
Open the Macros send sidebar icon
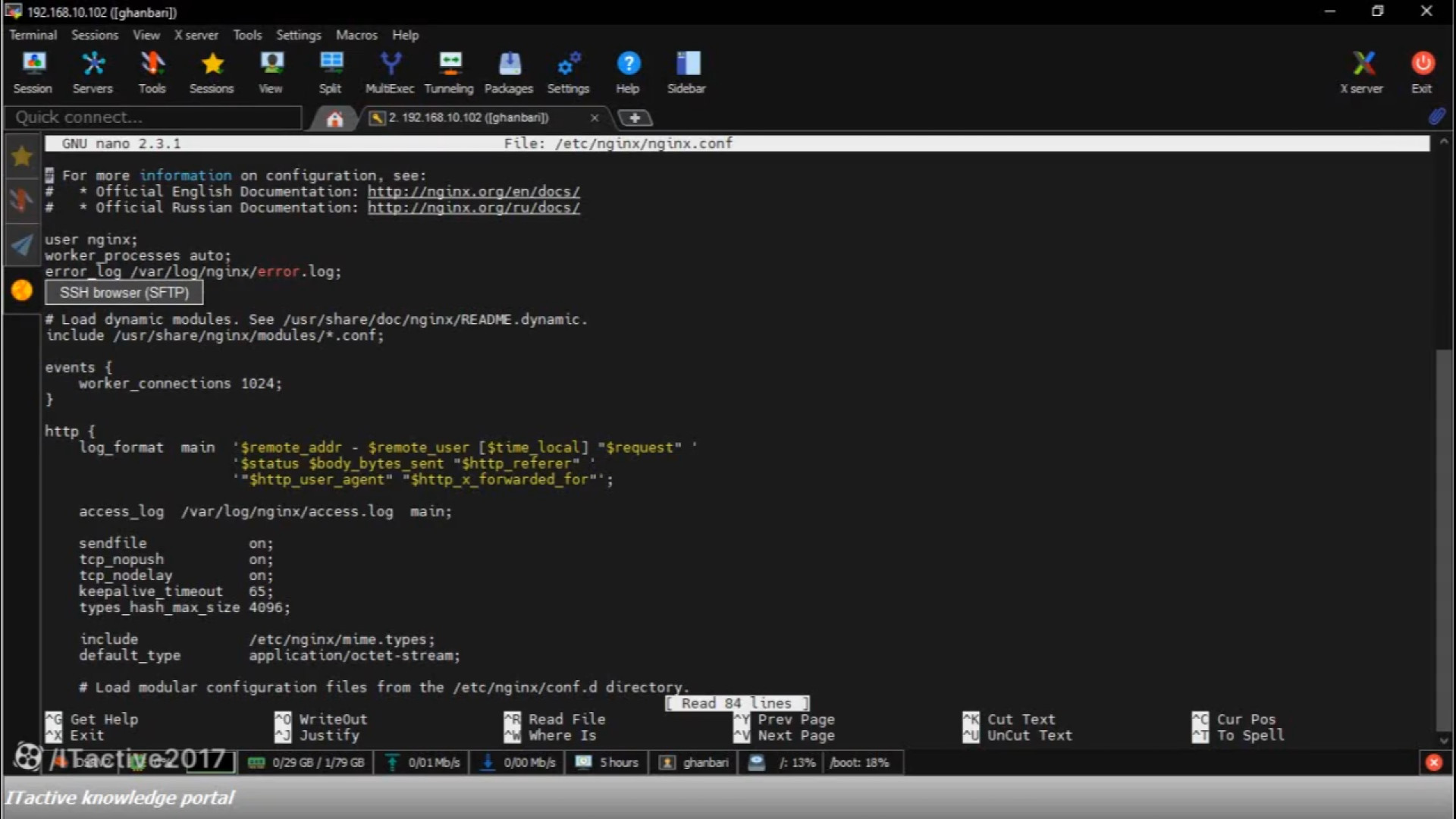[x=22, y=245]
